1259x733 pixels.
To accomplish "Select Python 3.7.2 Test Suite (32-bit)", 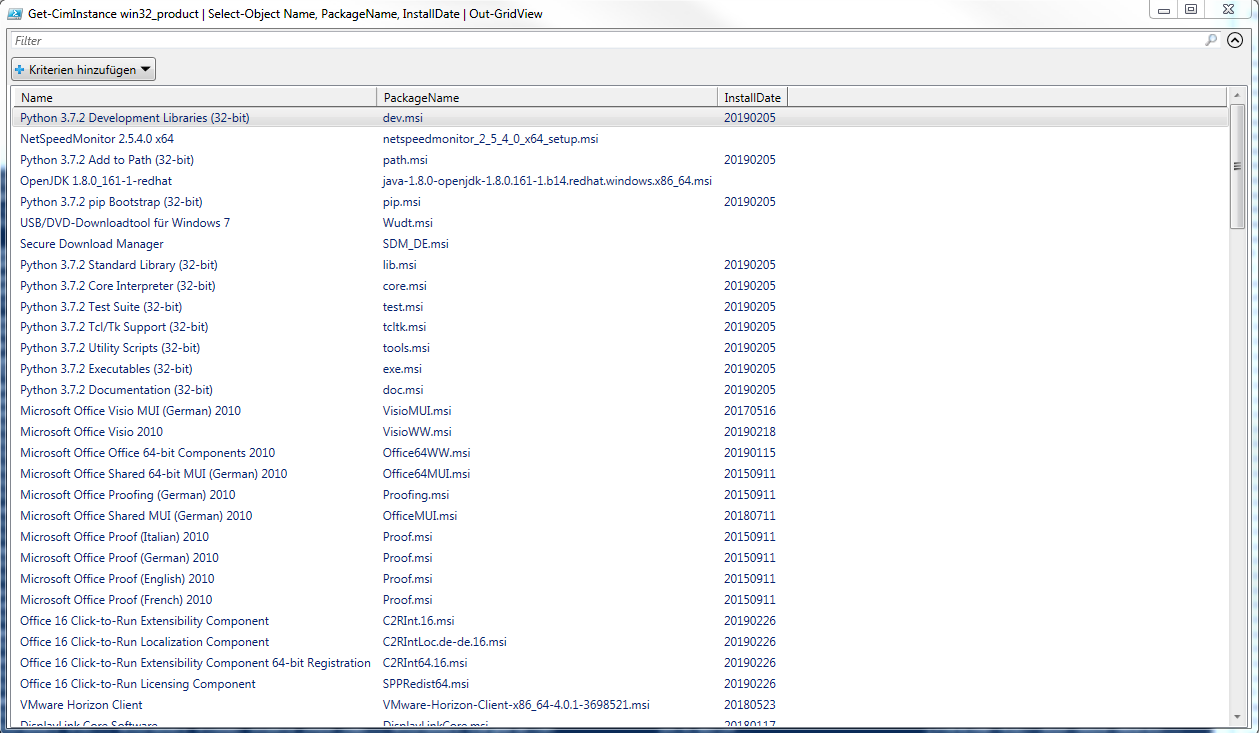I will click(x=620, y=307).
